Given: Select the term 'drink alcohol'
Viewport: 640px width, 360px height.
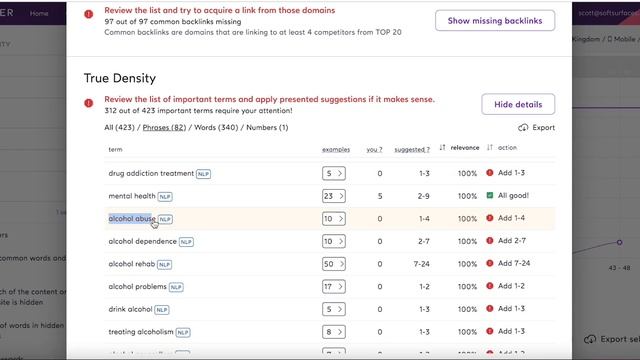Looking at the screenshot, I should tap(130, 309).
